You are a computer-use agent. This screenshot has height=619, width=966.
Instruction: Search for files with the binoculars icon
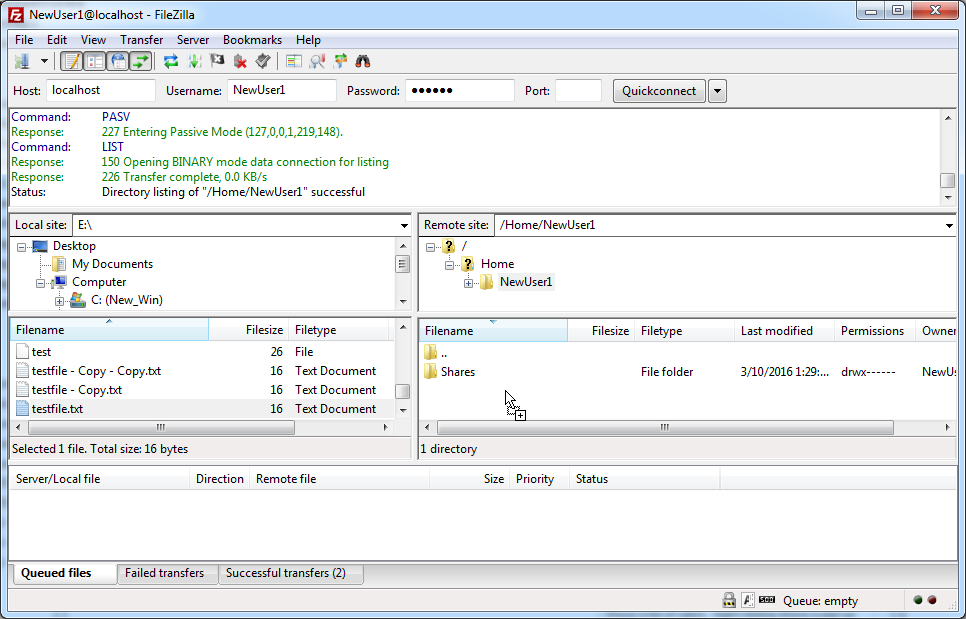(361, 61)
